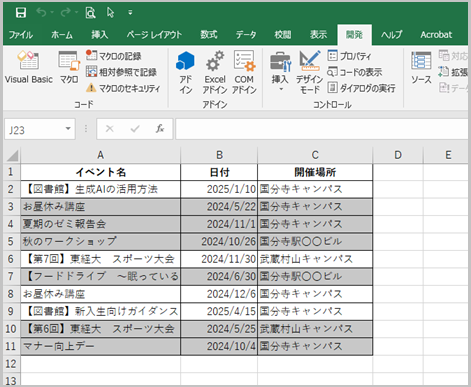Select cell 【図書館】生成AIの活用方法
The image size is (471, 387).
coord(100,189)
